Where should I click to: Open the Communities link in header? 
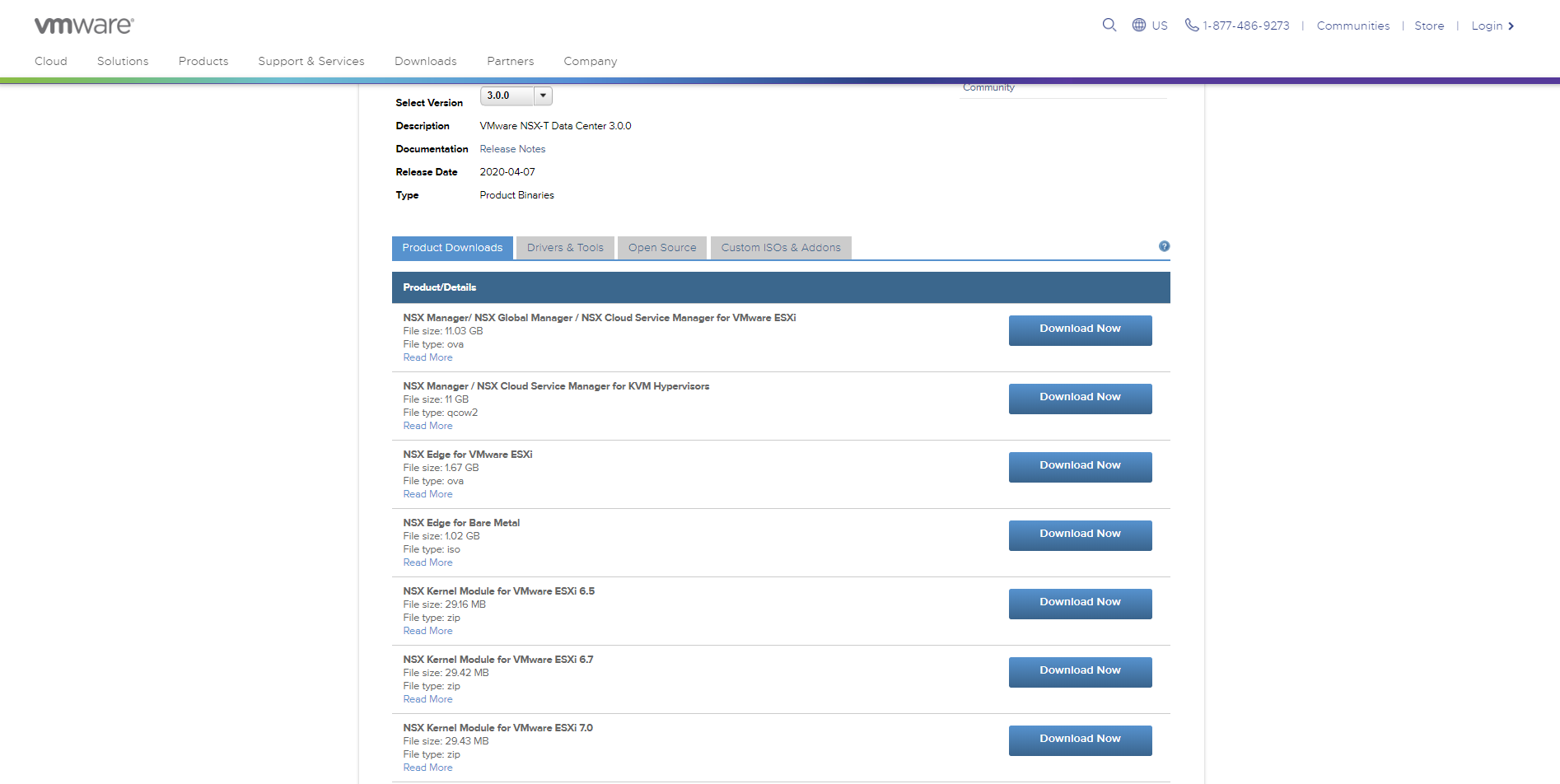click(x=1353, y=26)
